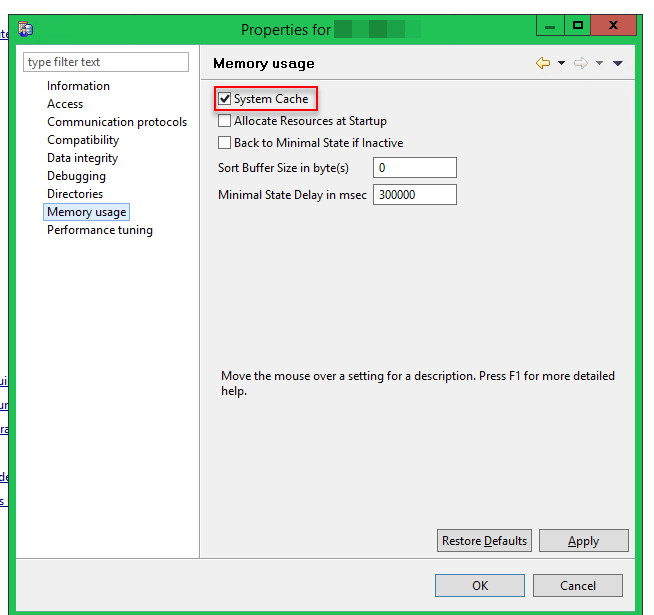Open the forward history dropdown arrow

coord(599,64)
